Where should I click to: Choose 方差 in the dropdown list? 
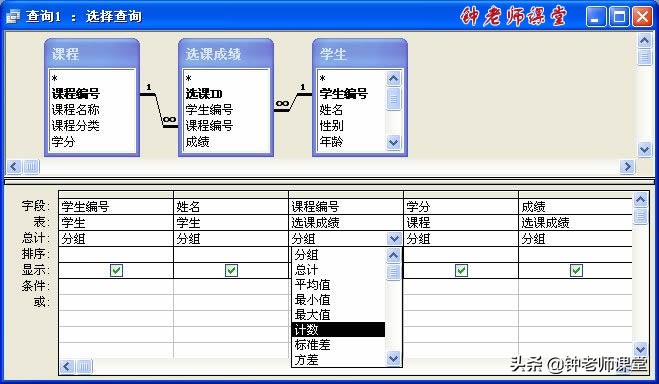click(338, 360)
